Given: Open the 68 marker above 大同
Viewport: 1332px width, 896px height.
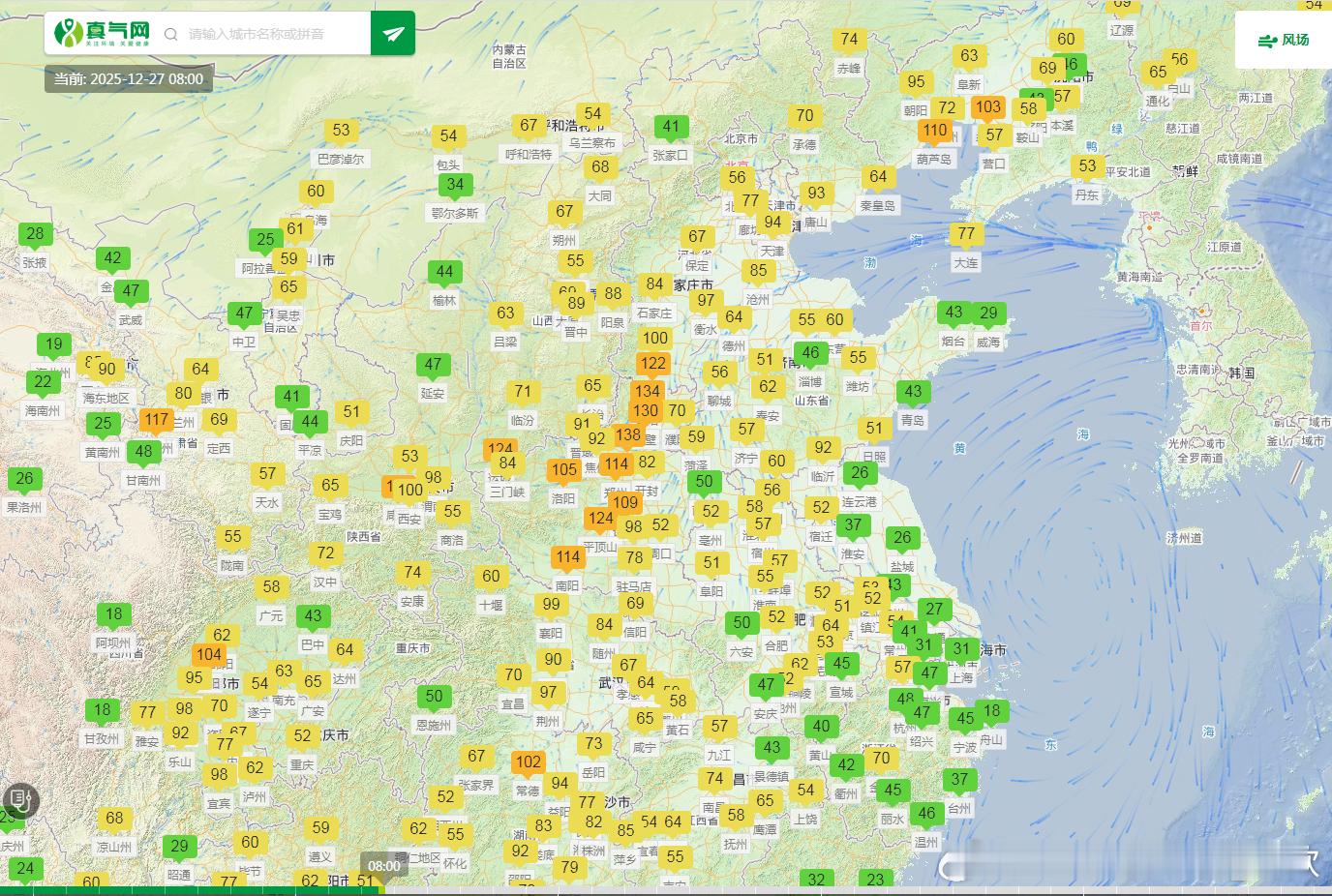Looking at the screenshot, I should click(600, 168).
